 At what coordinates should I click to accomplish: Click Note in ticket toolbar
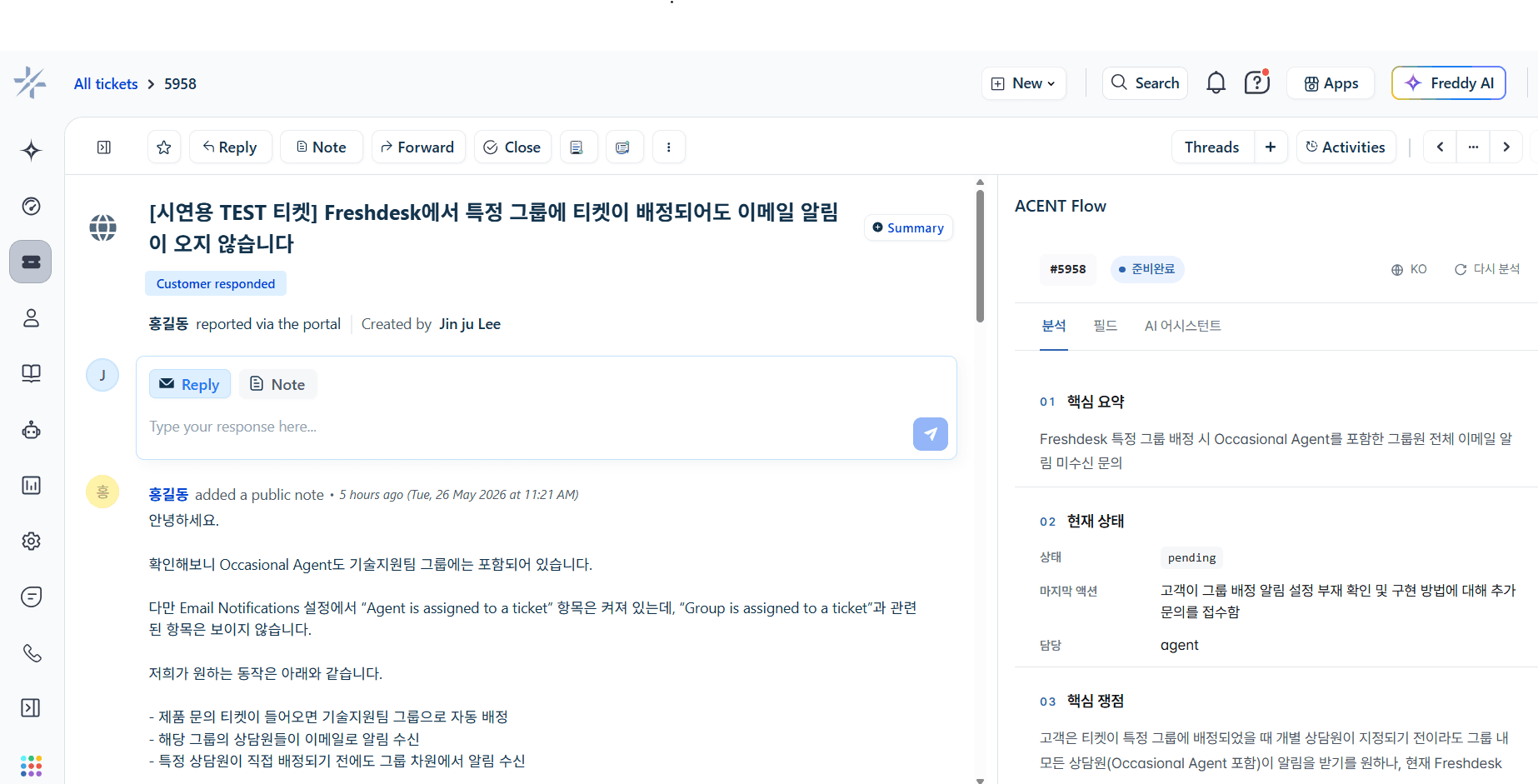tap(322, 147)
